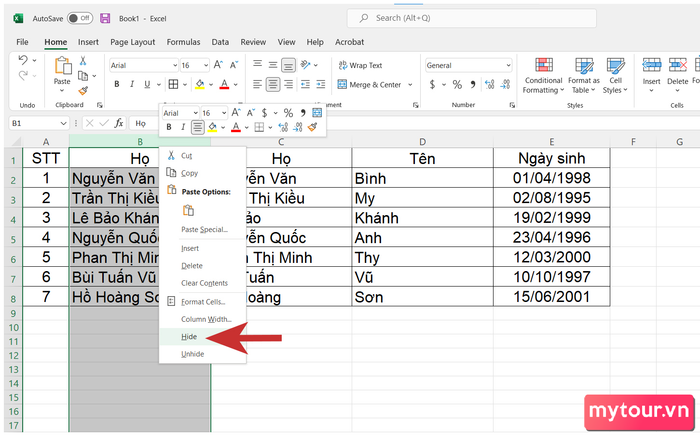Viewport: 700px width, 438px height.
Task: Click cell containing 23/04/1996
Action: click(551, 237)
